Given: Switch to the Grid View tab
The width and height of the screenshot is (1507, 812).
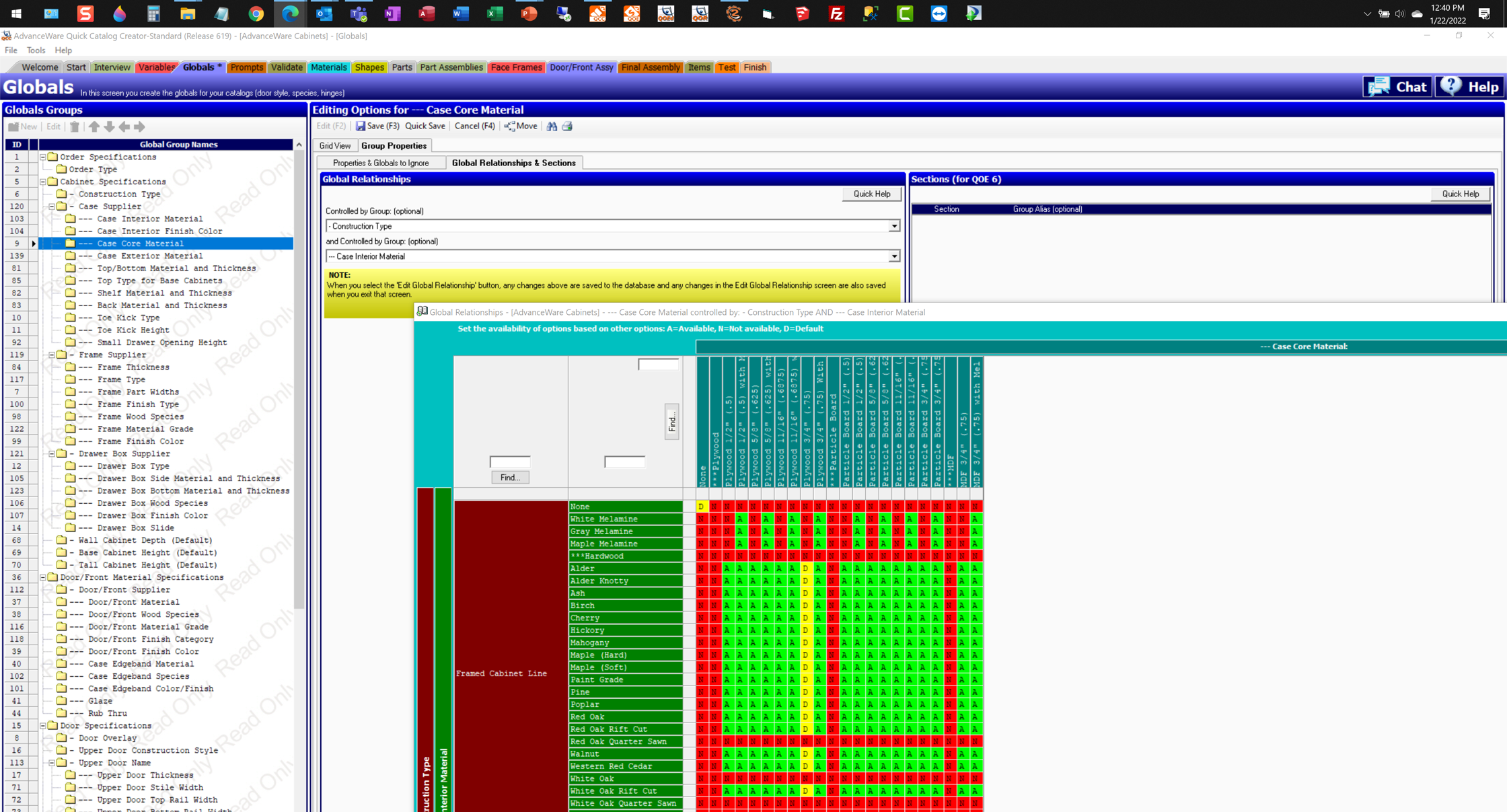Looking at the screenshot, I should pyautogui.click(x=335, y=146).
